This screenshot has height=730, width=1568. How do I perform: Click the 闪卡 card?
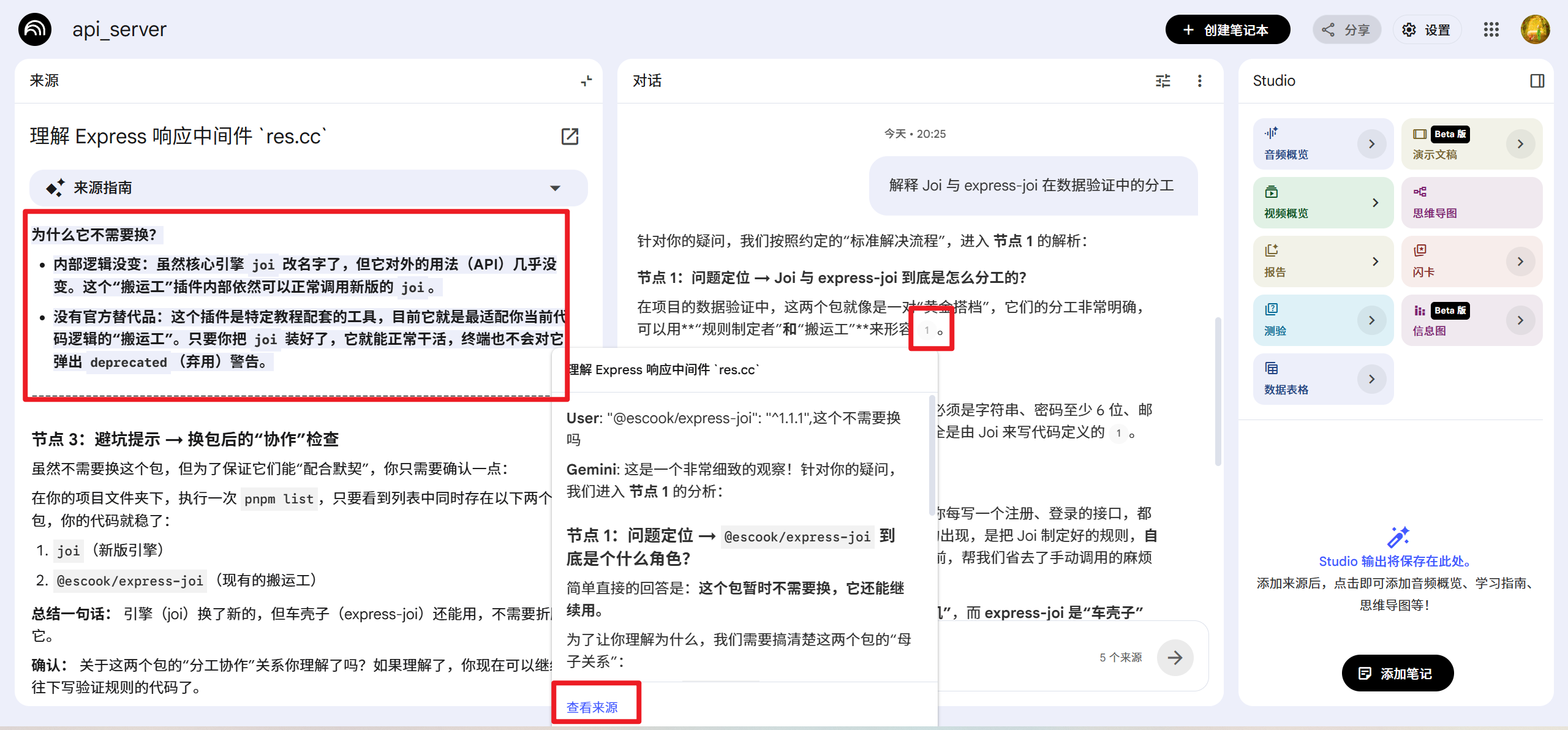point(1471,262)
